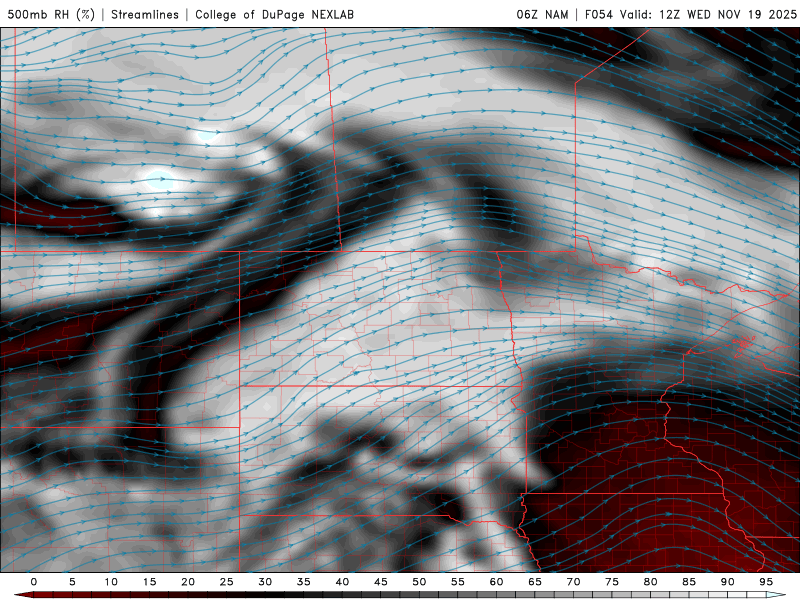Select the 40 value on the color scale
This screenshot has width=800, height=600.
(342, 582)
